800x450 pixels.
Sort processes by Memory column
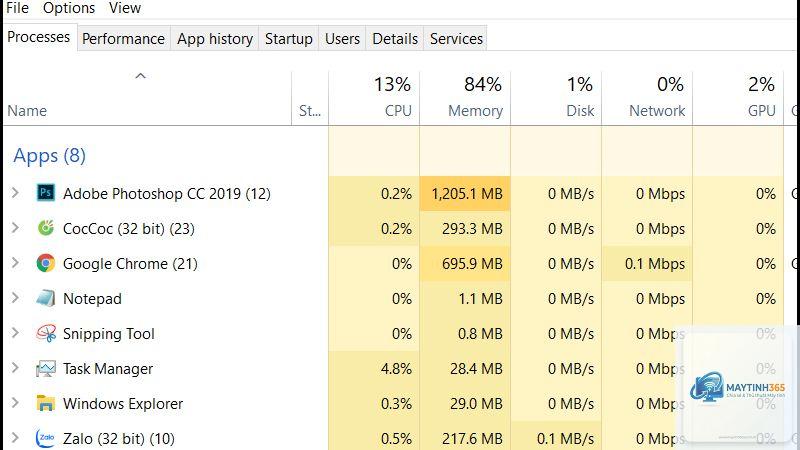point(465,97)
